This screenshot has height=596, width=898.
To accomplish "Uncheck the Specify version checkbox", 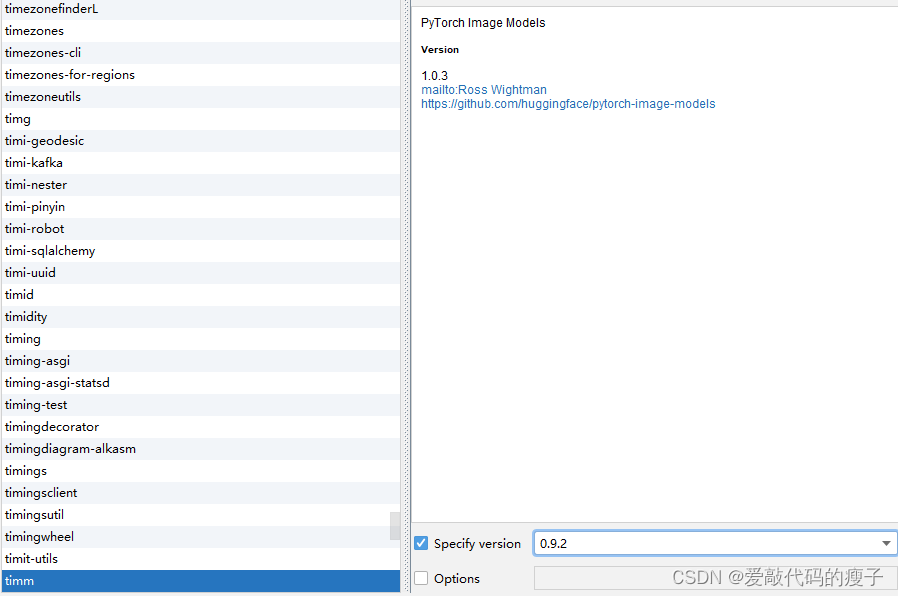I will point(421,543).
